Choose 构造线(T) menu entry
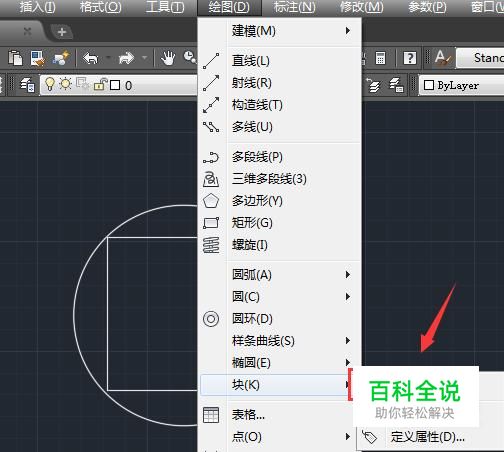The width and height of the screenshot is (504, 452). point(280,105)
